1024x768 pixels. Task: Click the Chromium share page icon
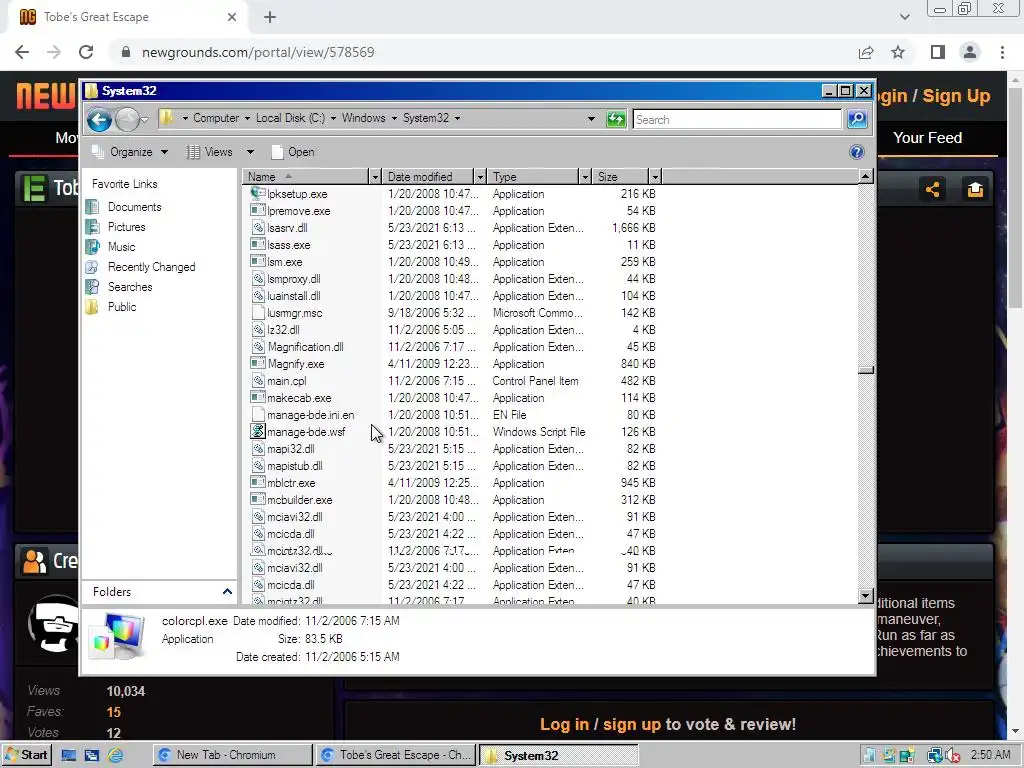(x=866, y=52)
